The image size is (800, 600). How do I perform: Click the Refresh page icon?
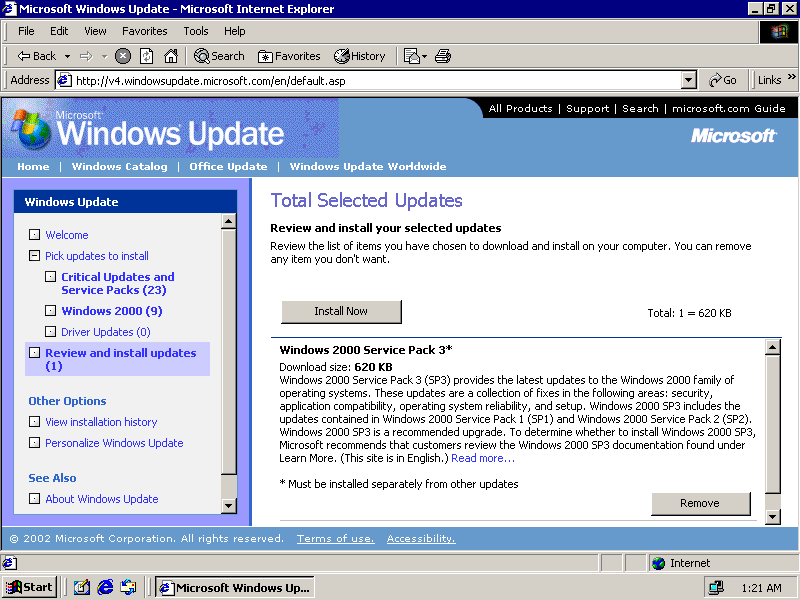(147, 56)
